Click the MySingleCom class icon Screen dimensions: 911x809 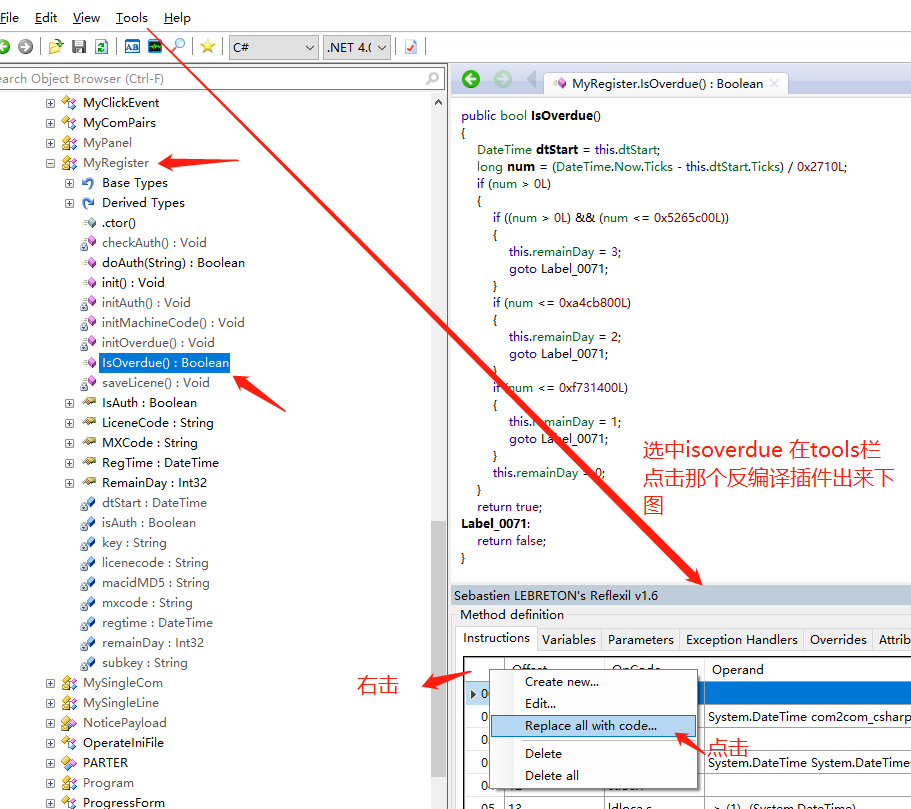click(x=69, y=683)
